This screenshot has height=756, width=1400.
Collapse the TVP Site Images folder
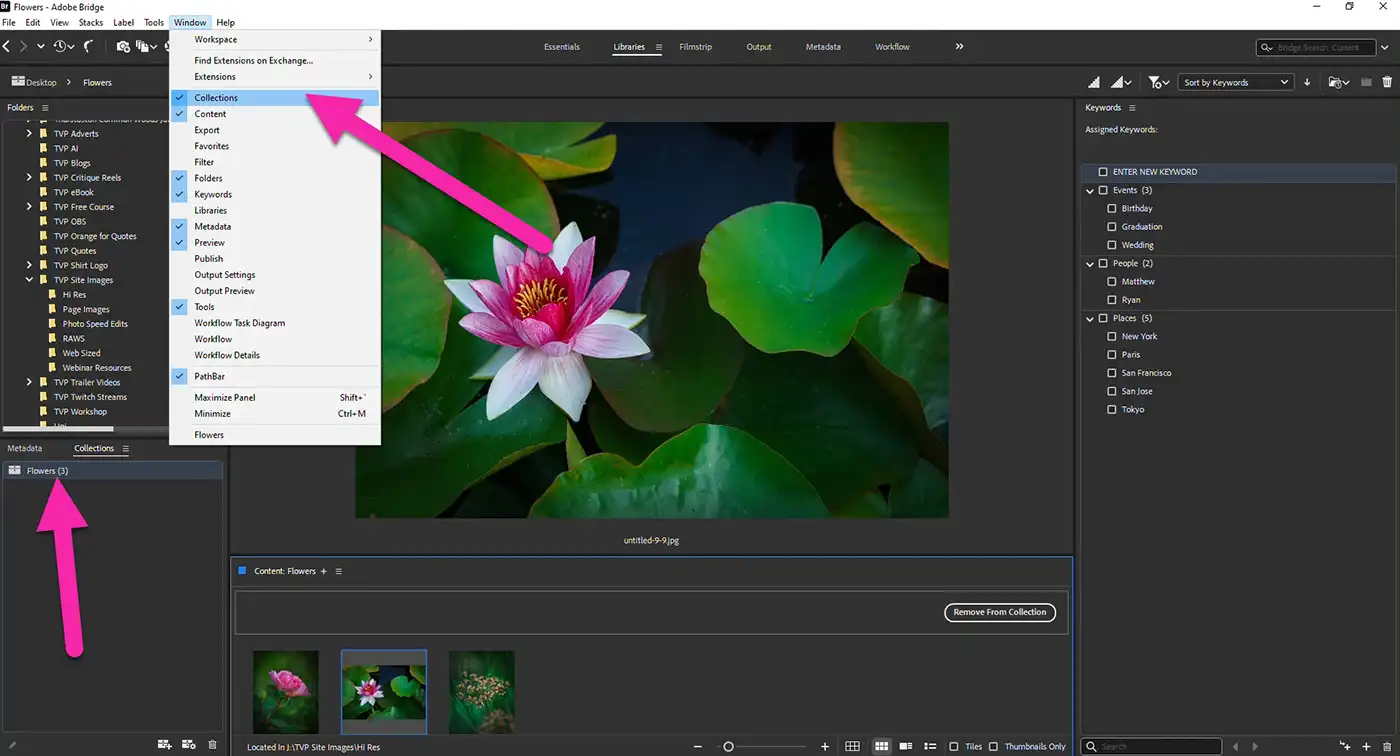pos(29,280)
